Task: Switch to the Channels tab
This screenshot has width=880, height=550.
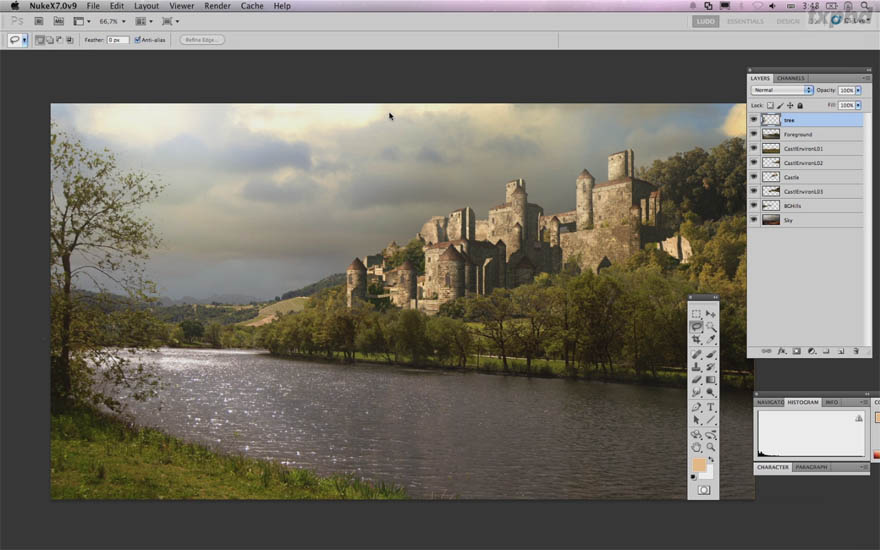Action: pyautogui.click(x=791, y=78)
